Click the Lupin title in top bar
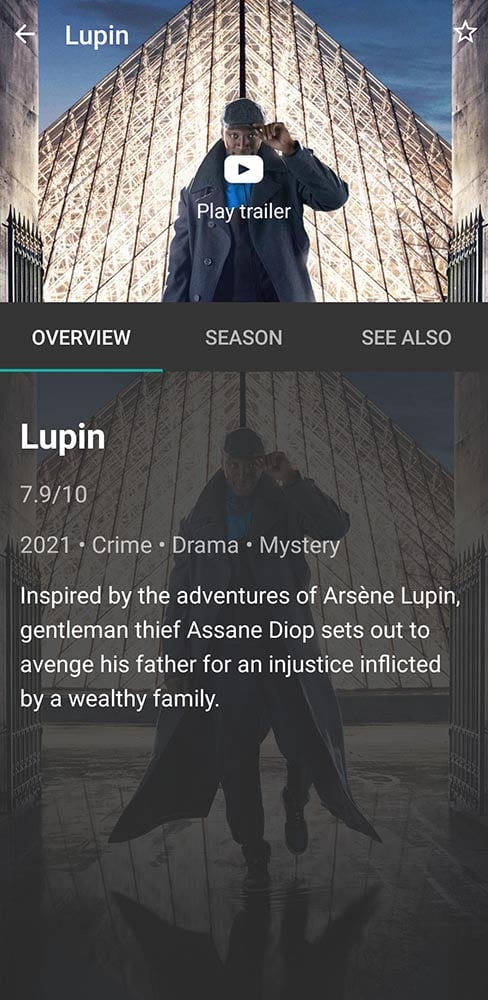 pyautogui.click(x=97, y=36)
